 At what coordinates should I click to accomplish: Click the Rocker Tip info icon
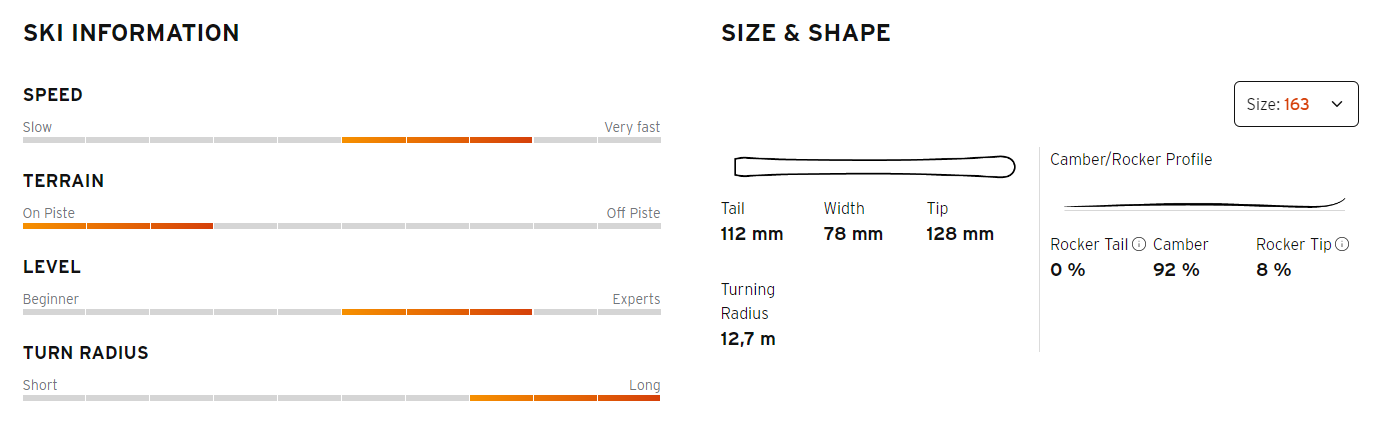(1342, 244)
